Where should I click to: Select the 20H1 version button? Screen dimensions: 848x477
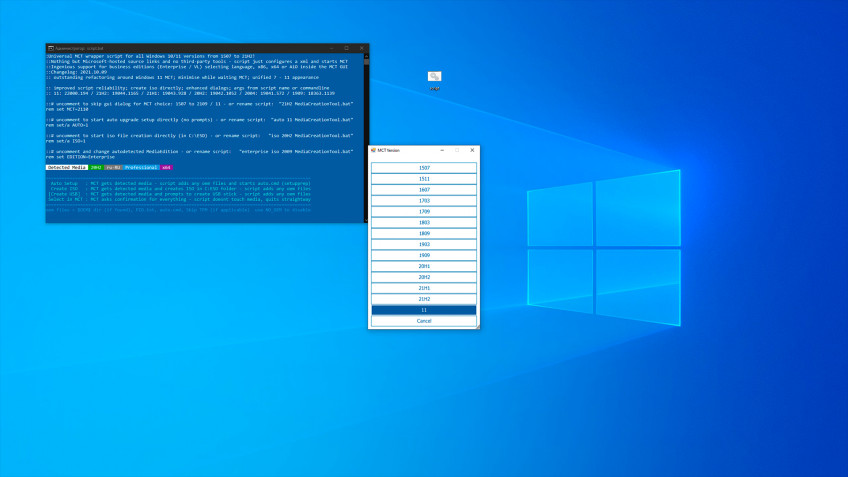424,266
